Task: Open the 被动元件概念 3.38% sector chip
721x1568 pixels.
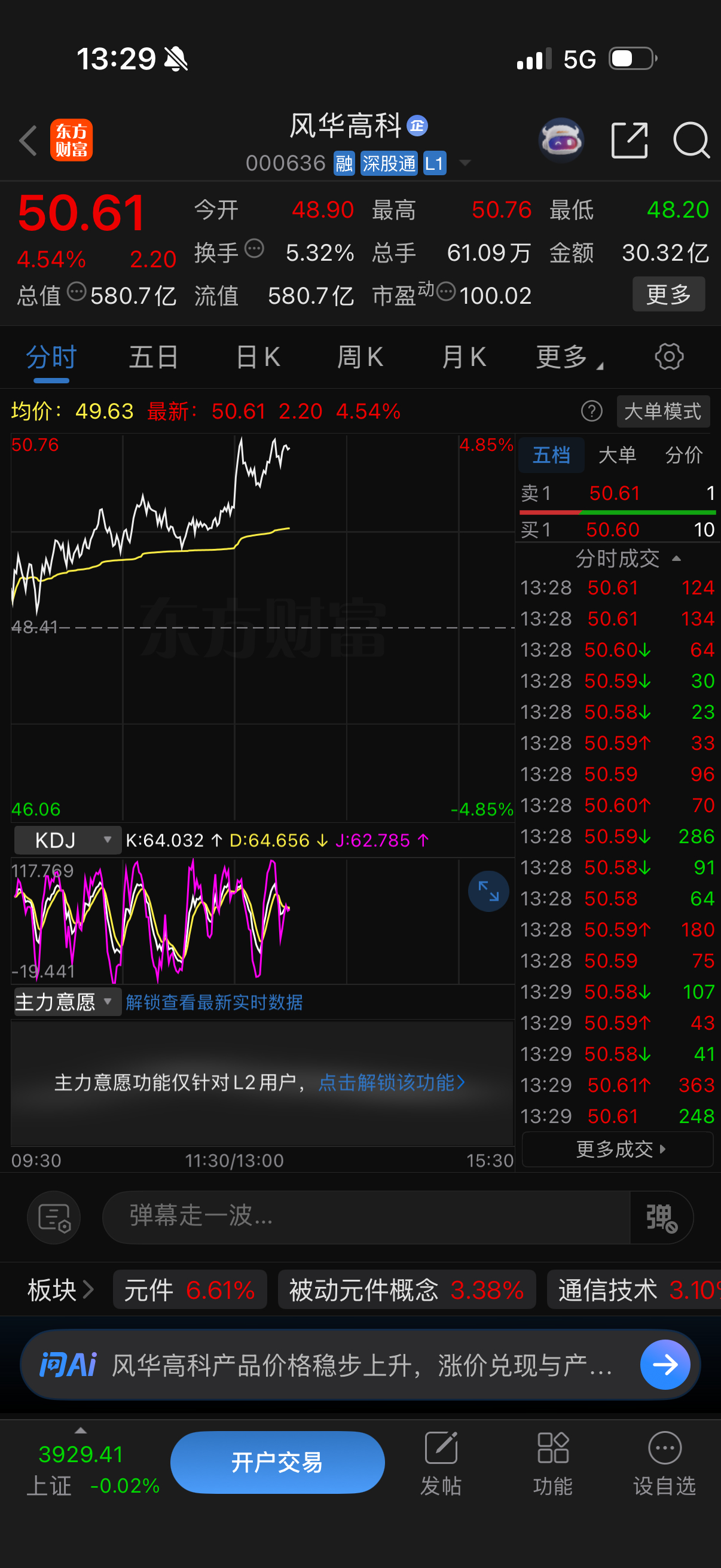Action: 407,1289
